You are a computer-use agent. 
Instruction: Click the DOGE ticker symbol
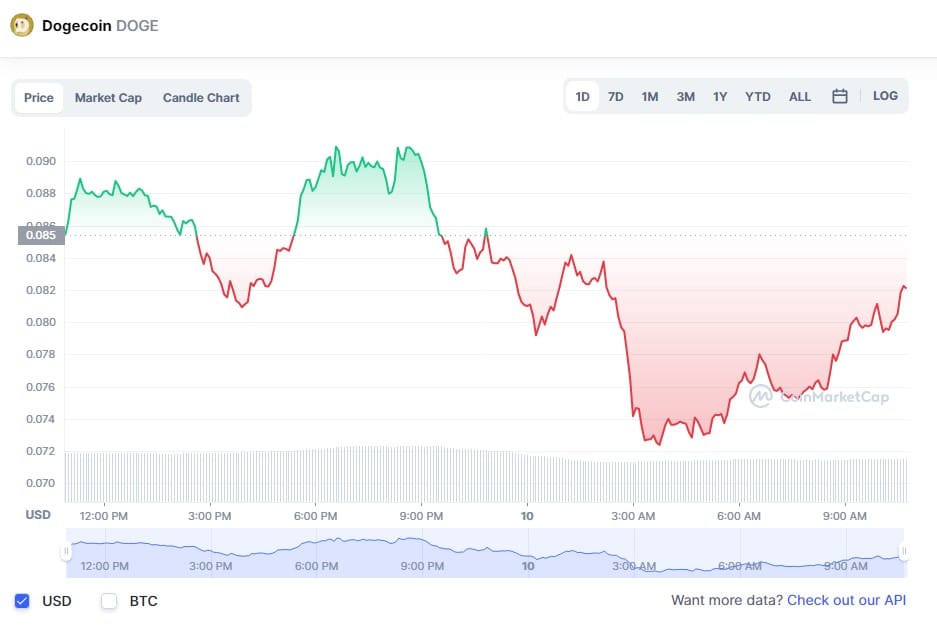[x=137, y=26]
